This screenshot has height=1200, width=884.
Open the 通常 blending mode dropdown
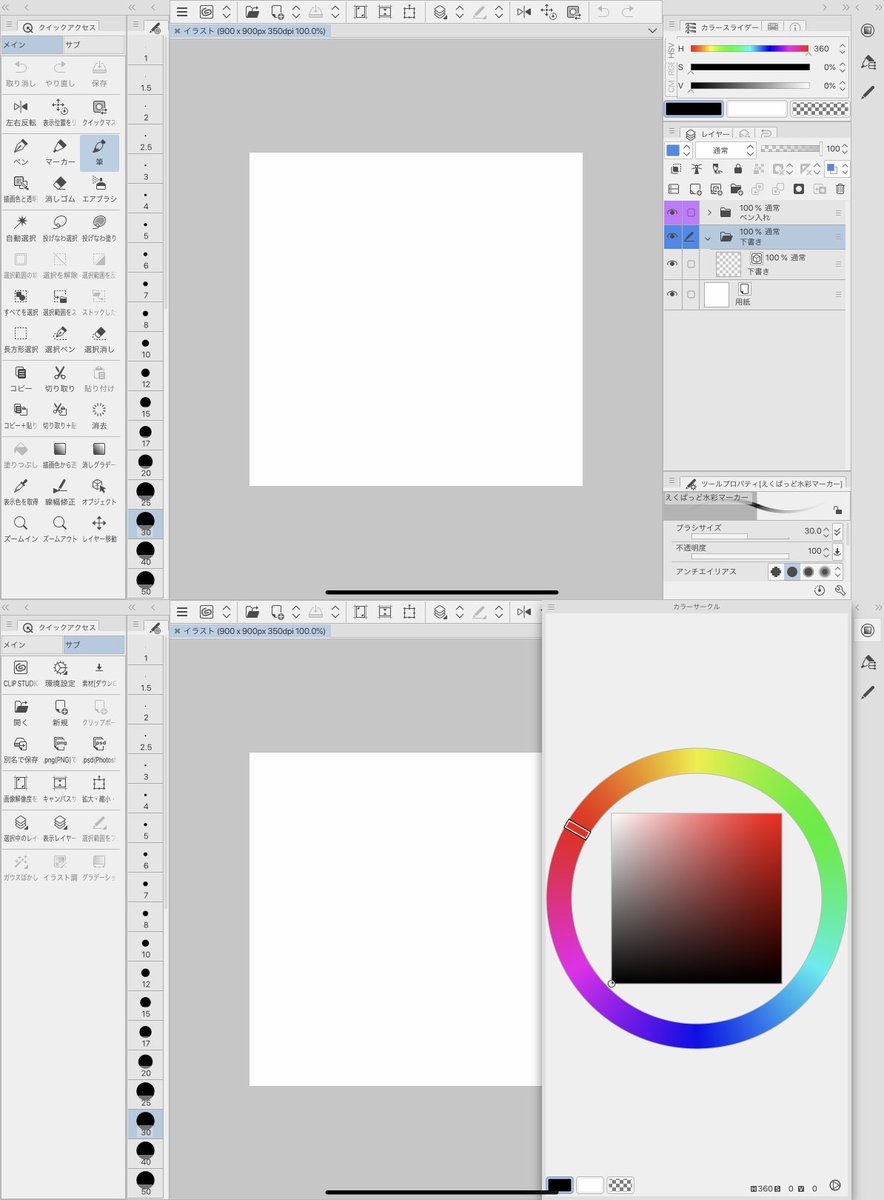tap(725, 150)
